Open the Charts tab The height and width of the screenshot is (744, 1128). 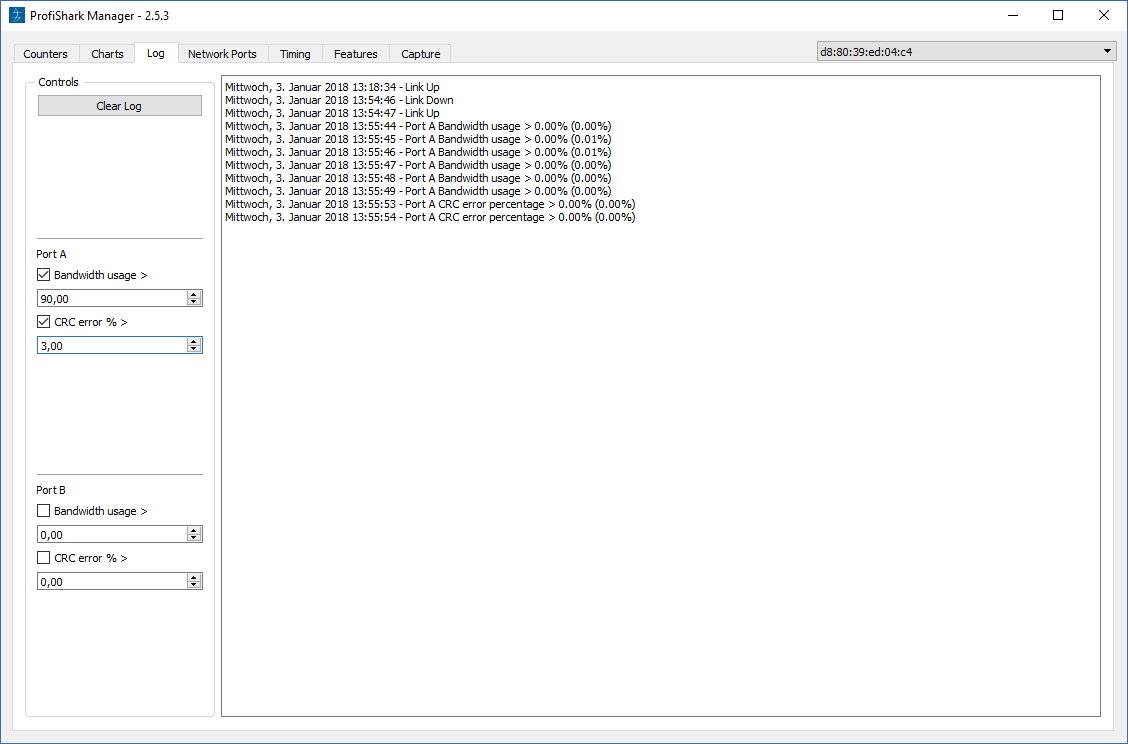coord(107,54)
